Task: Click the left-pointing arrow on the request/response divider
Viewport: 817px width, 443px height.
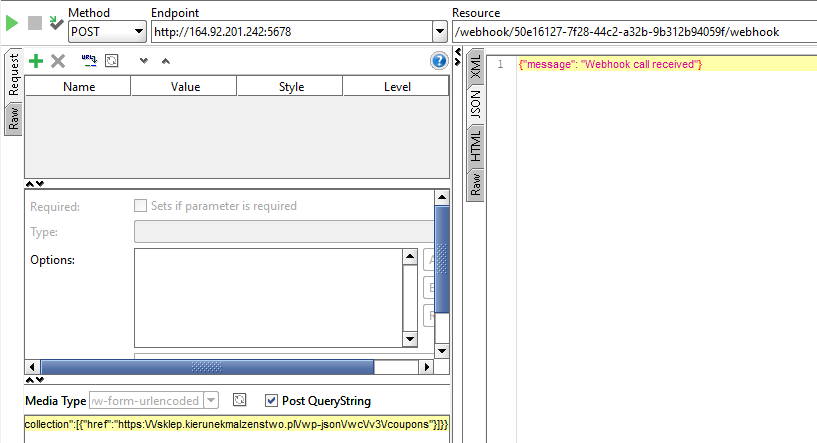Action: (457, 52)
